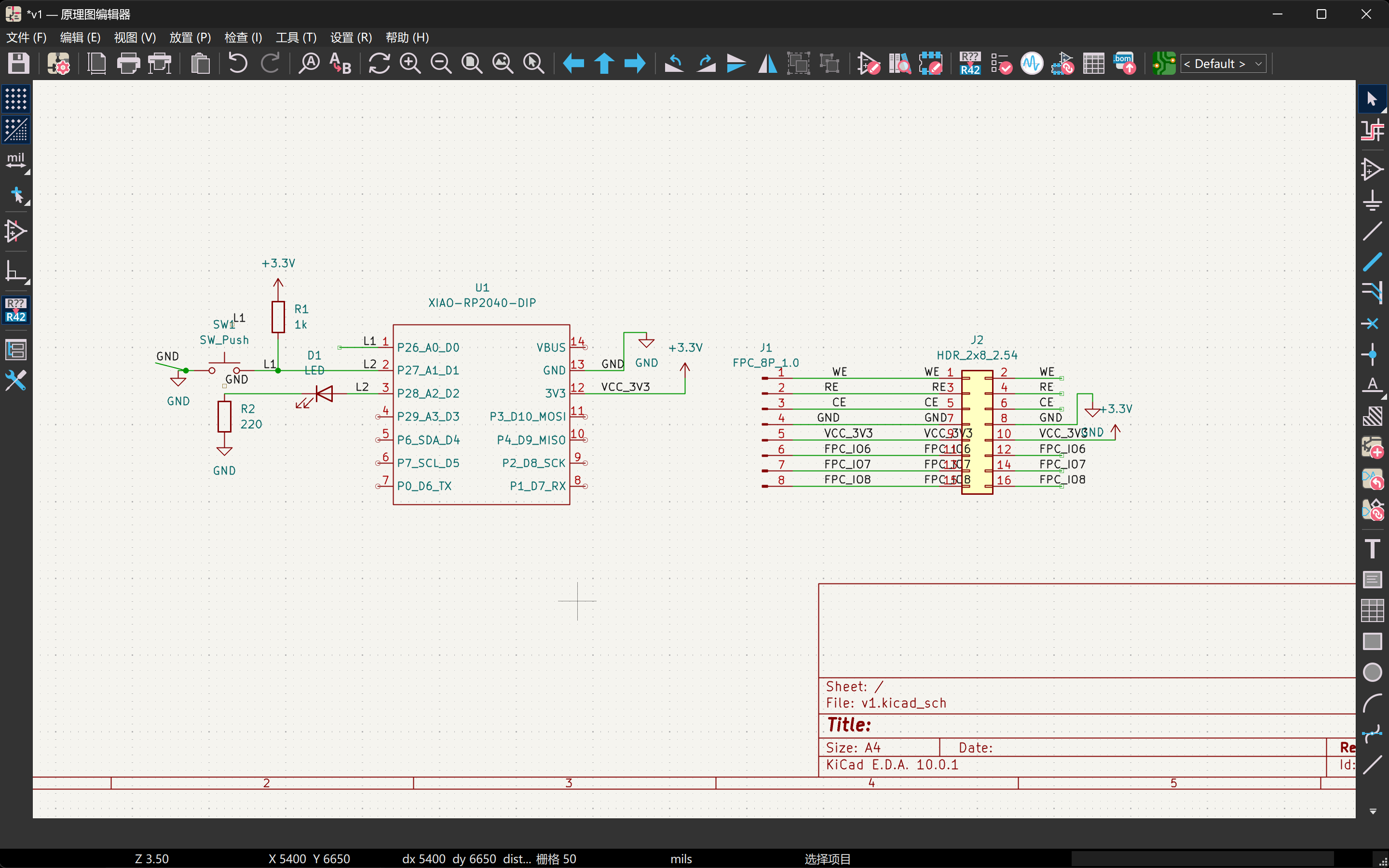Screen dimensions: 1389x868
Task: Toggle hidden pins display
Action: click(x=15, y=231)
